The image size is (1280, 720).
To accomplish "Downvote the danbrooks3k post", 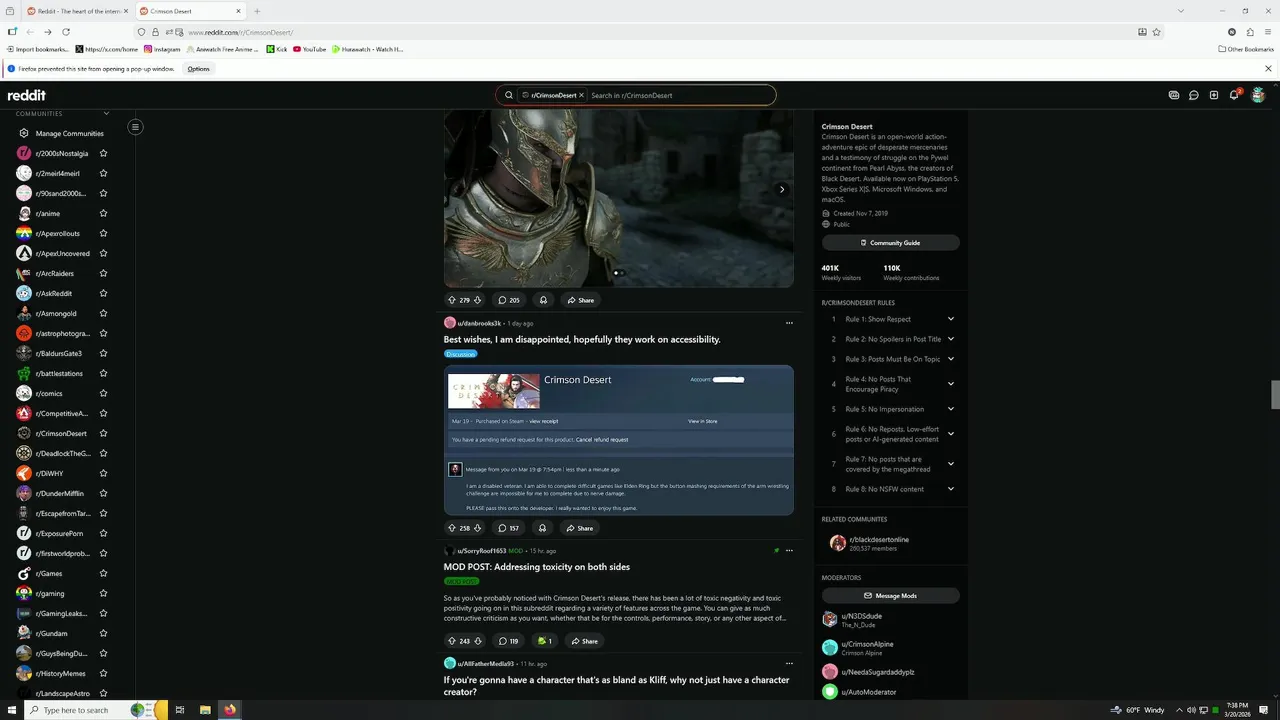I will [x=478, y=528].
